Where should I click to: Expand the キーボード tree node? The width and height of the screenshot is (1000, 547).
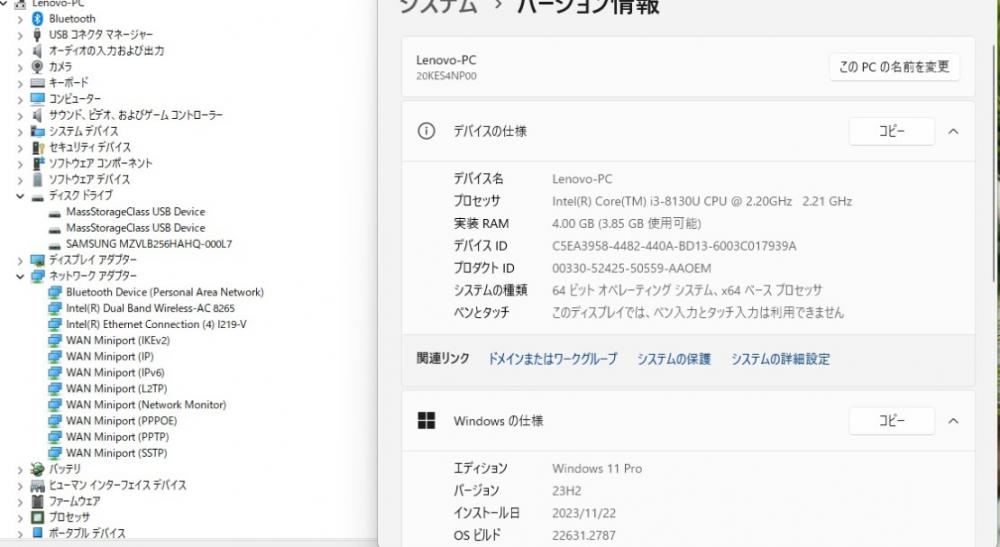(20, 83)
